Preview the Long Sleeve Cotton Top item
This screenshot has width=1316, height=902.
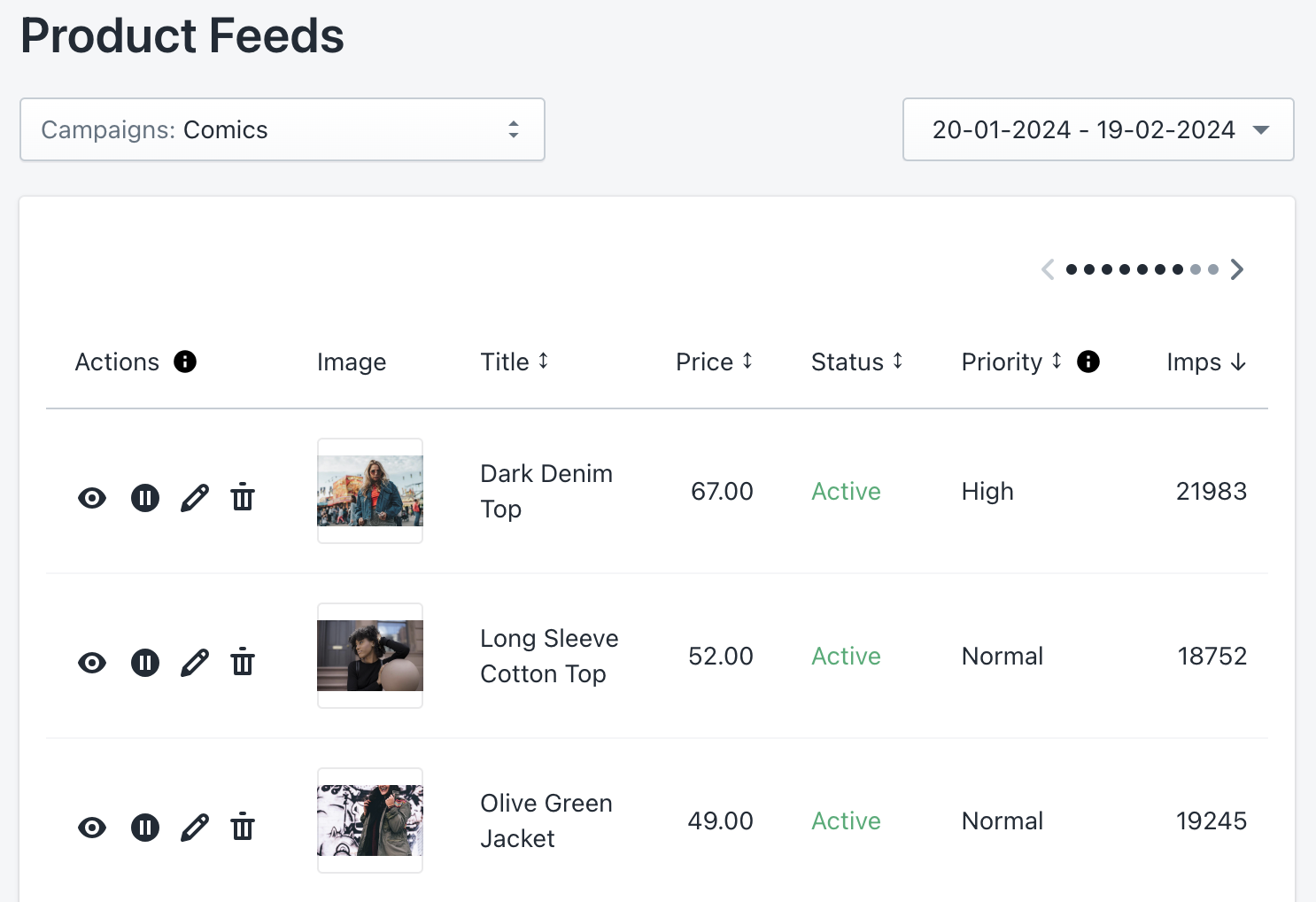(92, 662)
